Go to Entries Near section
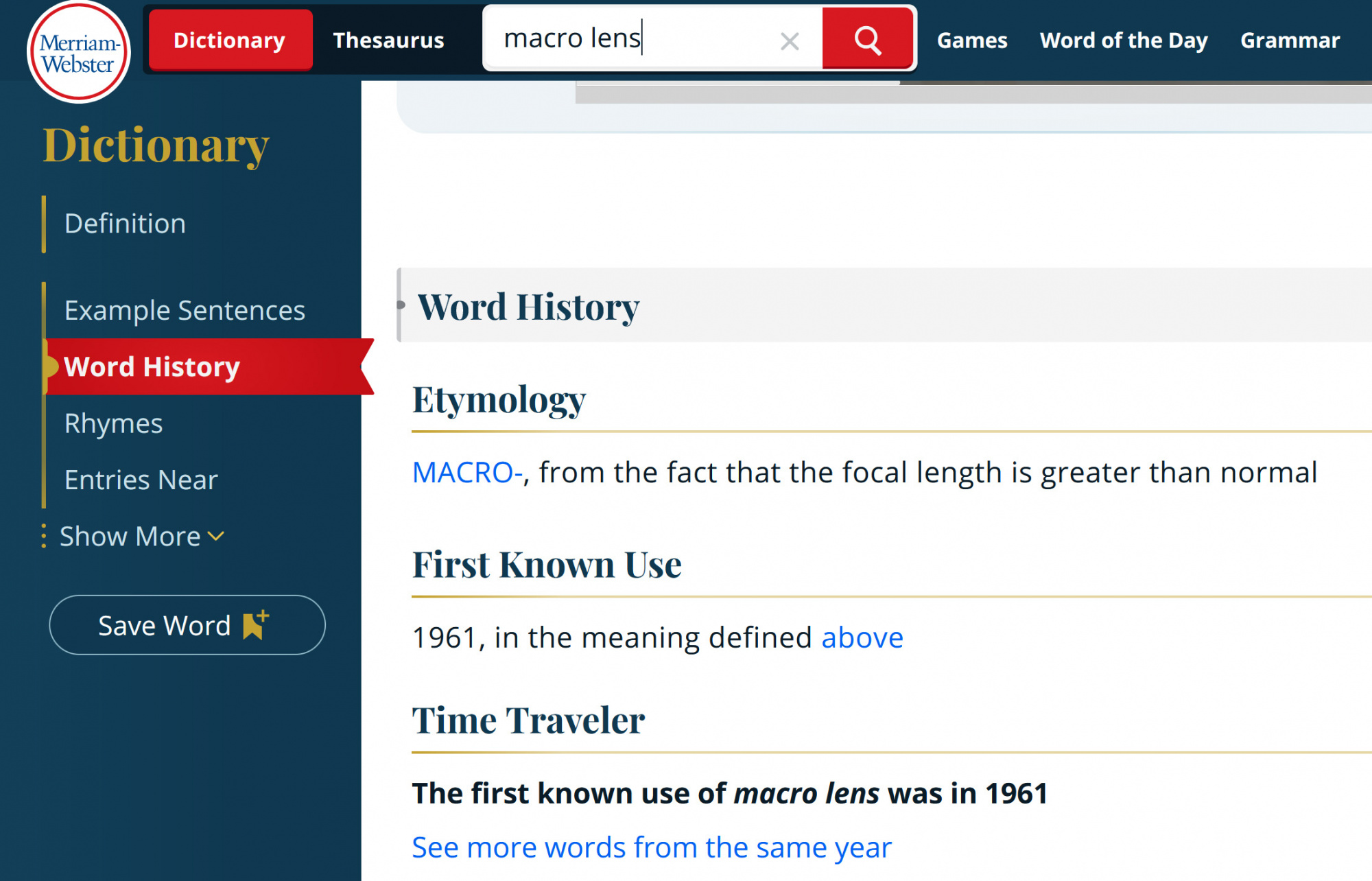This screenshot has height=881, width=1372. pos(141,480)
